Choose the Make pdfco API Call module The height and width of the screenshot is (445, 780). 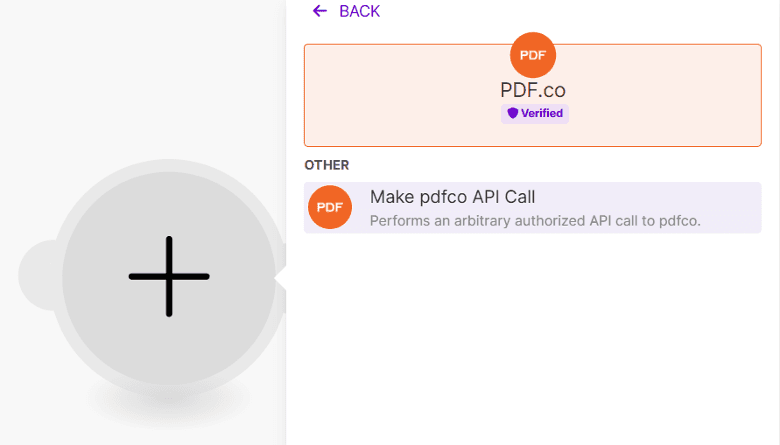[x=452, y=197]
